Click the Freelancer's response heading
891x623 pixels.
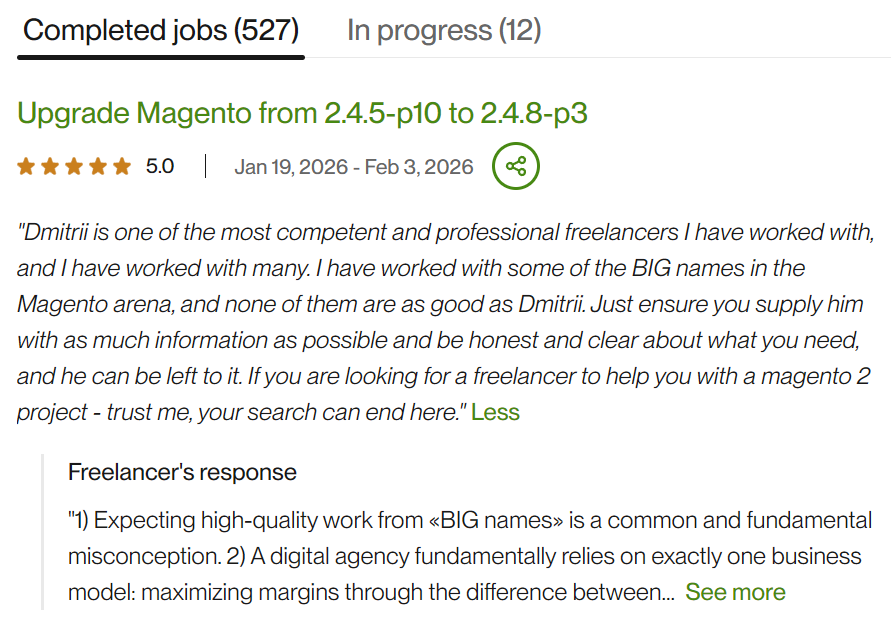pos(182,472)
